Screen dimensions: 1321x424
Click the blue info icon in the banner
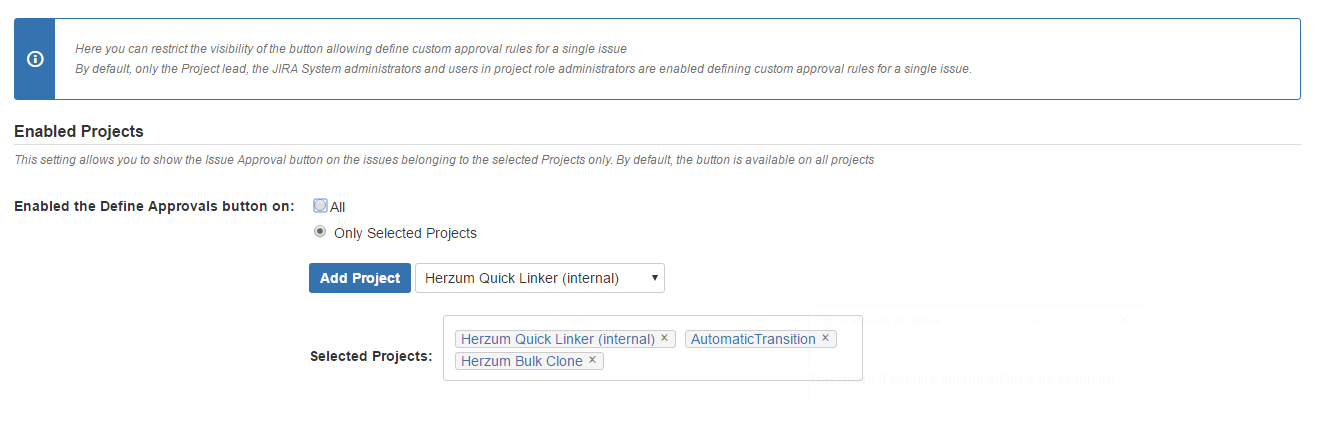coord(35,59)
